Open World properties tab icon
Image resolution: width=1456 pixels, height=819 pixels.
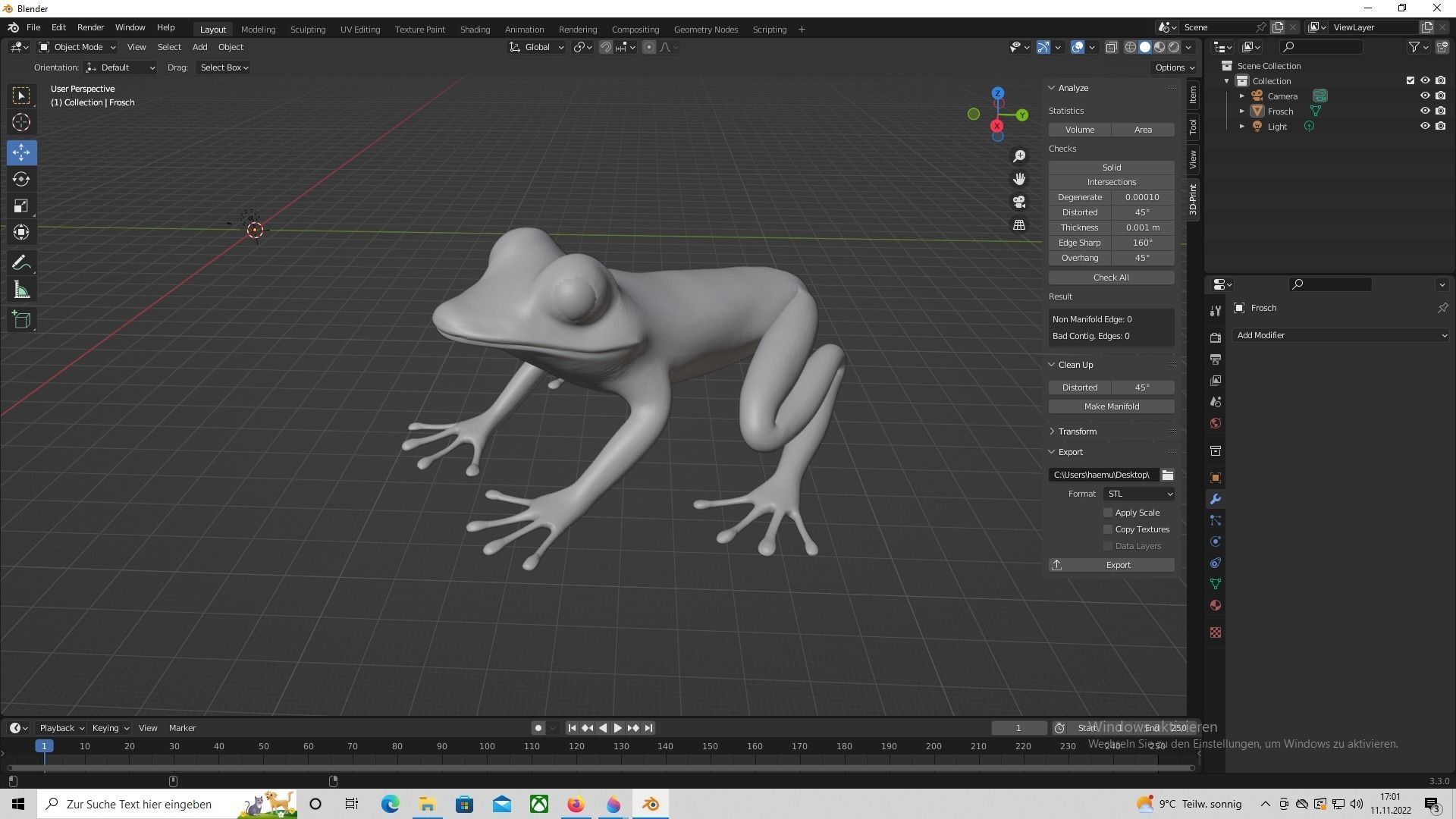point(1216,424)
